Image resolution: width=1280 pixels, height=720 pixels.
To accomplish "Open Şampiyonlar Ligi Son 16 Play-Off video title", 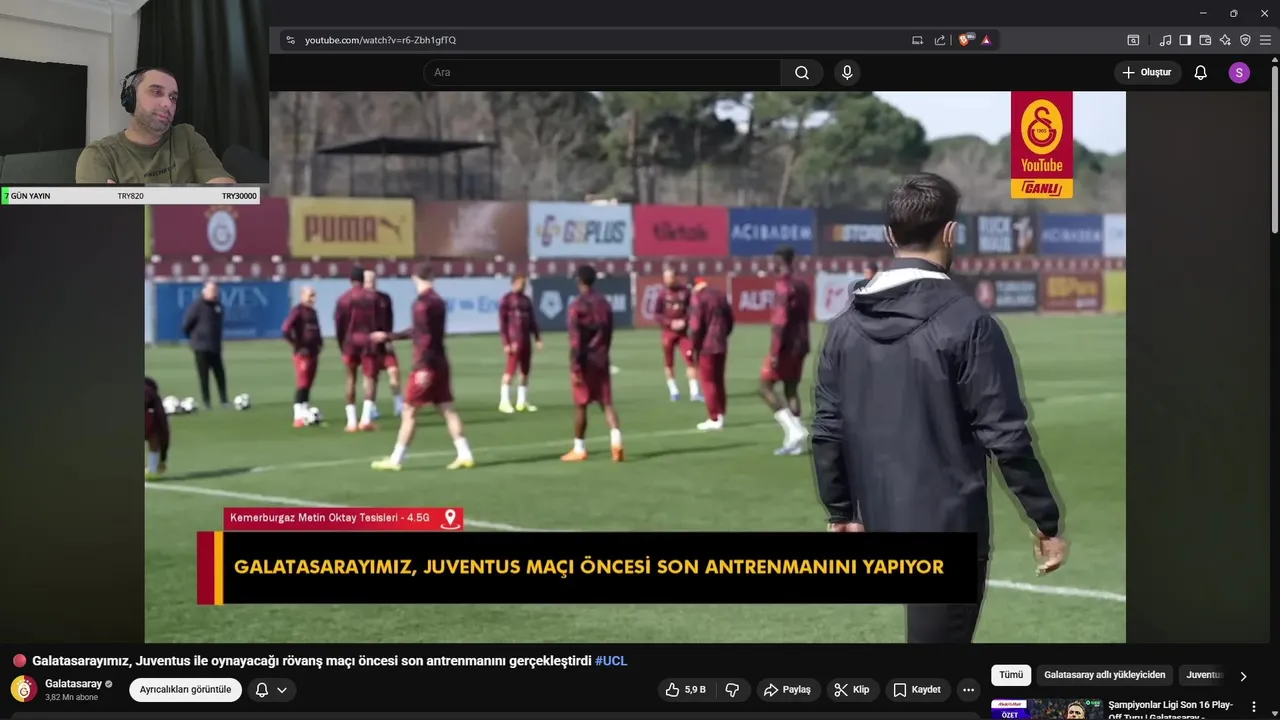I will pos(1171,709).
